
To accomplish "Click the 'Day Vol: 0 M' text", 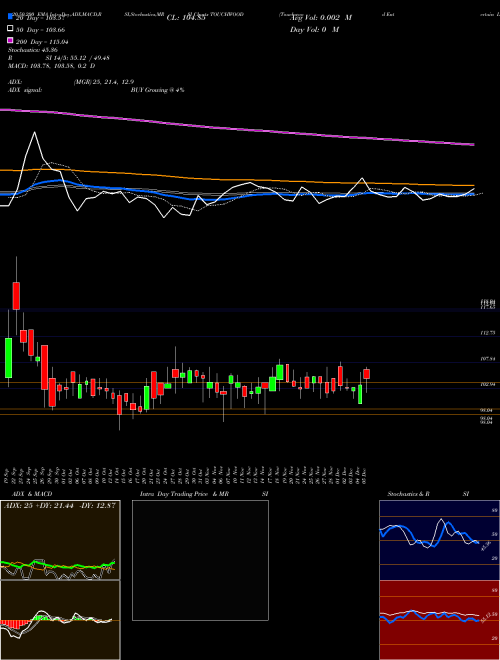I will tap(315, 29).
